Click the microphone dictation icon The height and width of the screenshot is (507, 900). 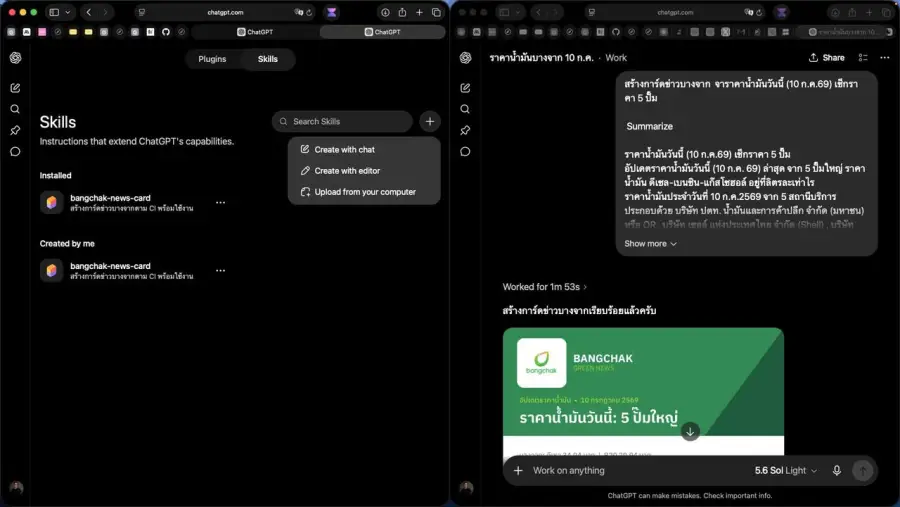837,470
